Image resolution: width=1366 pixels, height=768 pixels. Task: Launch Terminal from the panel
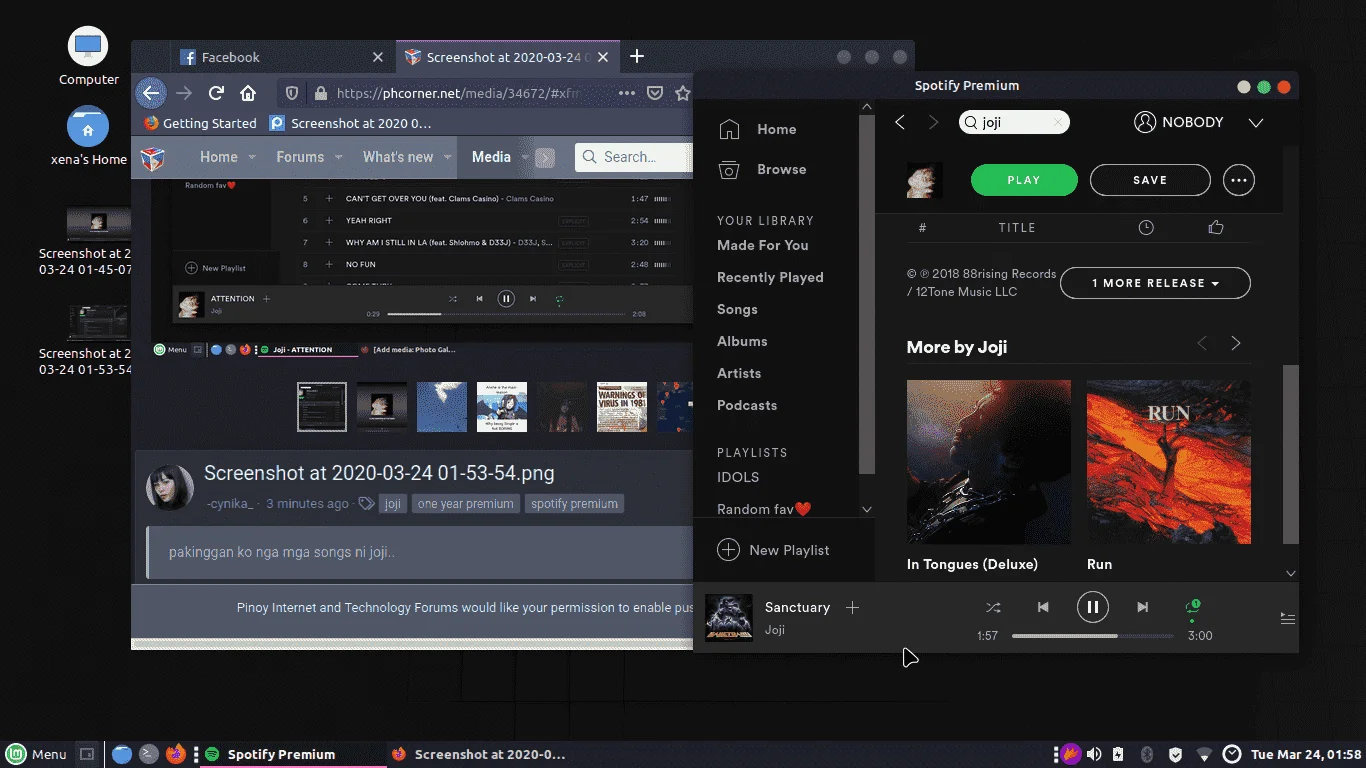click(x=149, y=754)
